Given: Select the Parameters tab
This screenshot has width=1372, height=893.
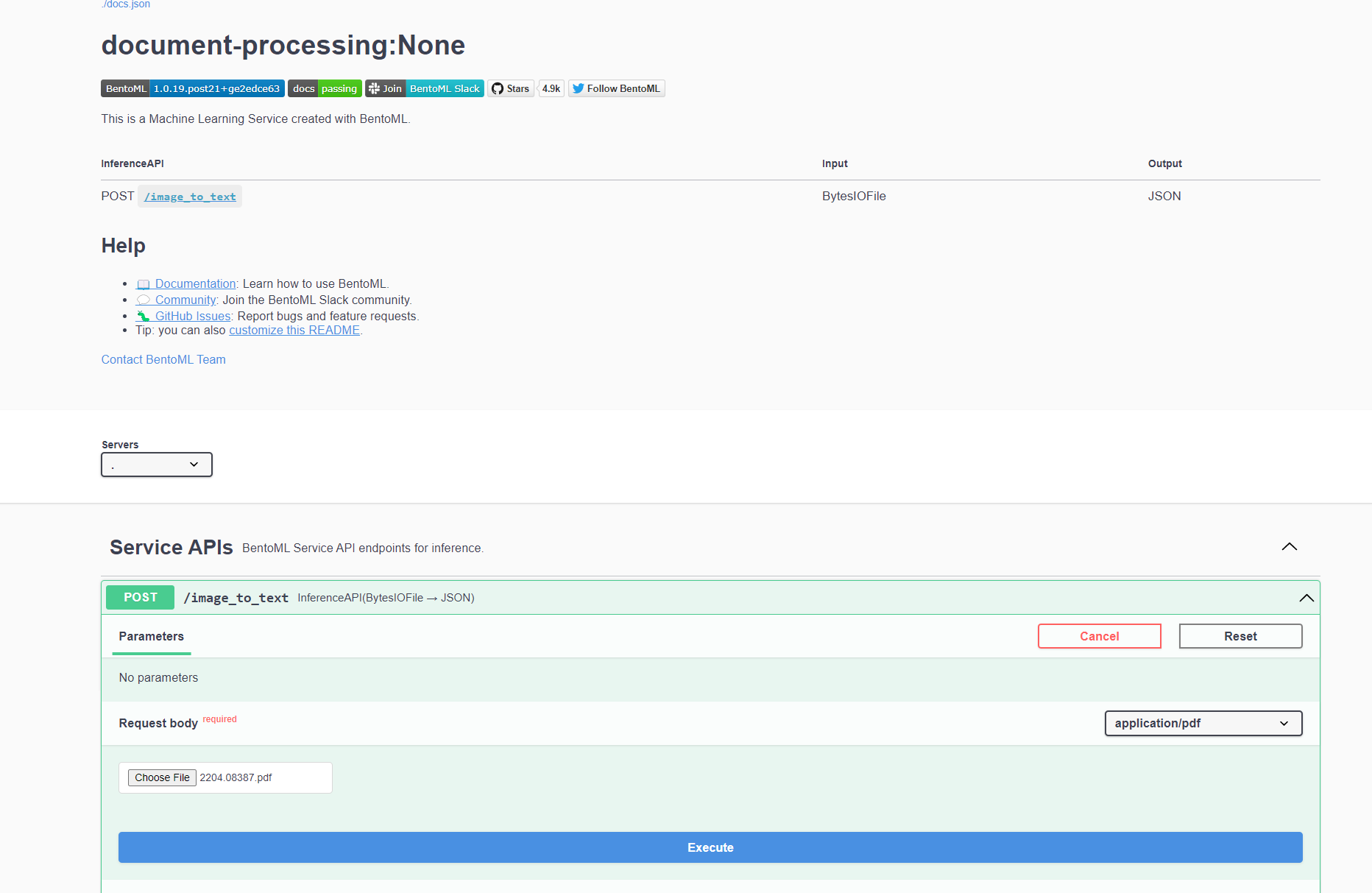Looking at the screenshot, I should click(x=152, y=636).
